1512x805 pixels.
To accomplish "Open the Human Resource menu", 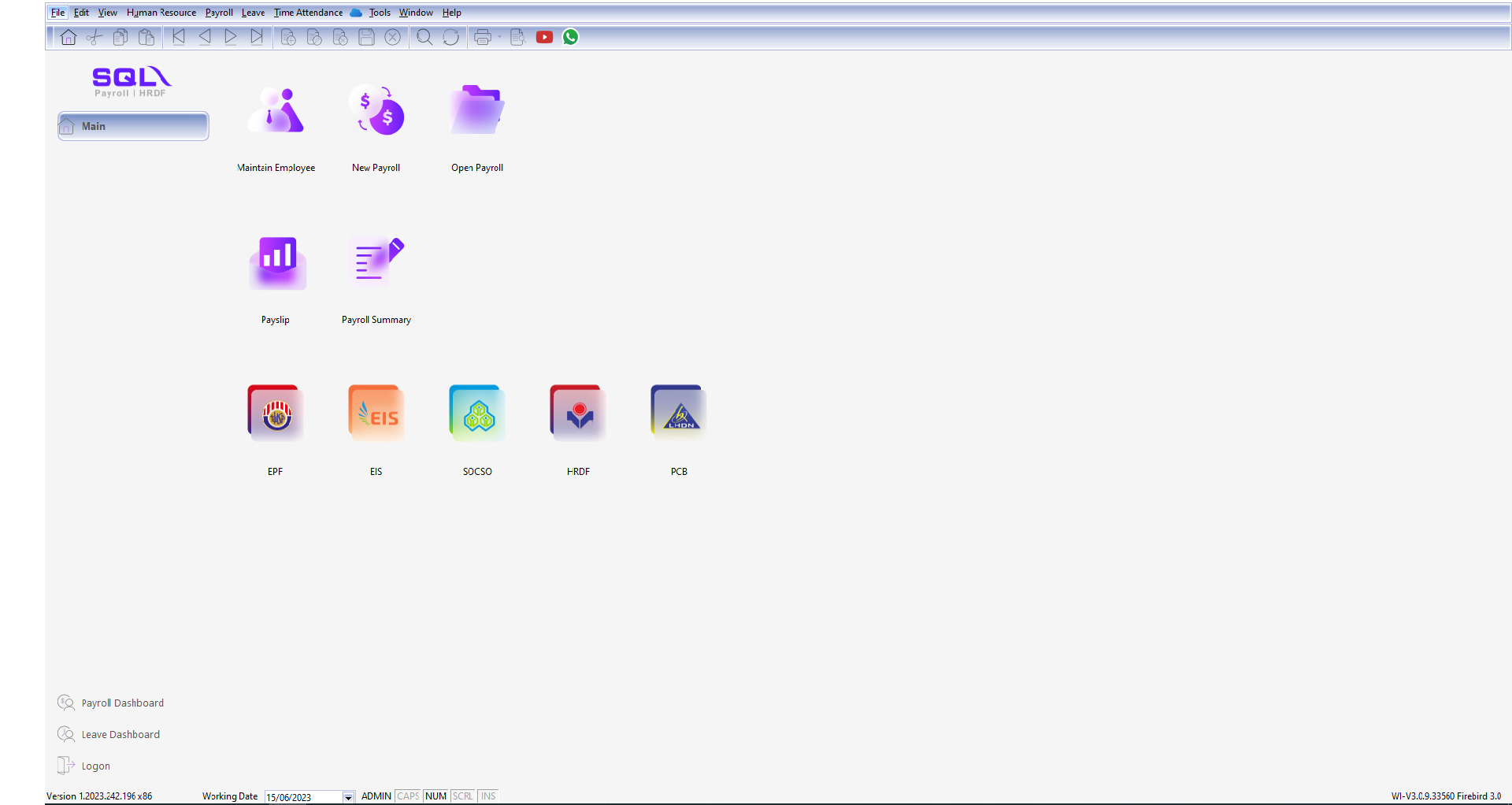I will (x=161, y=13).
